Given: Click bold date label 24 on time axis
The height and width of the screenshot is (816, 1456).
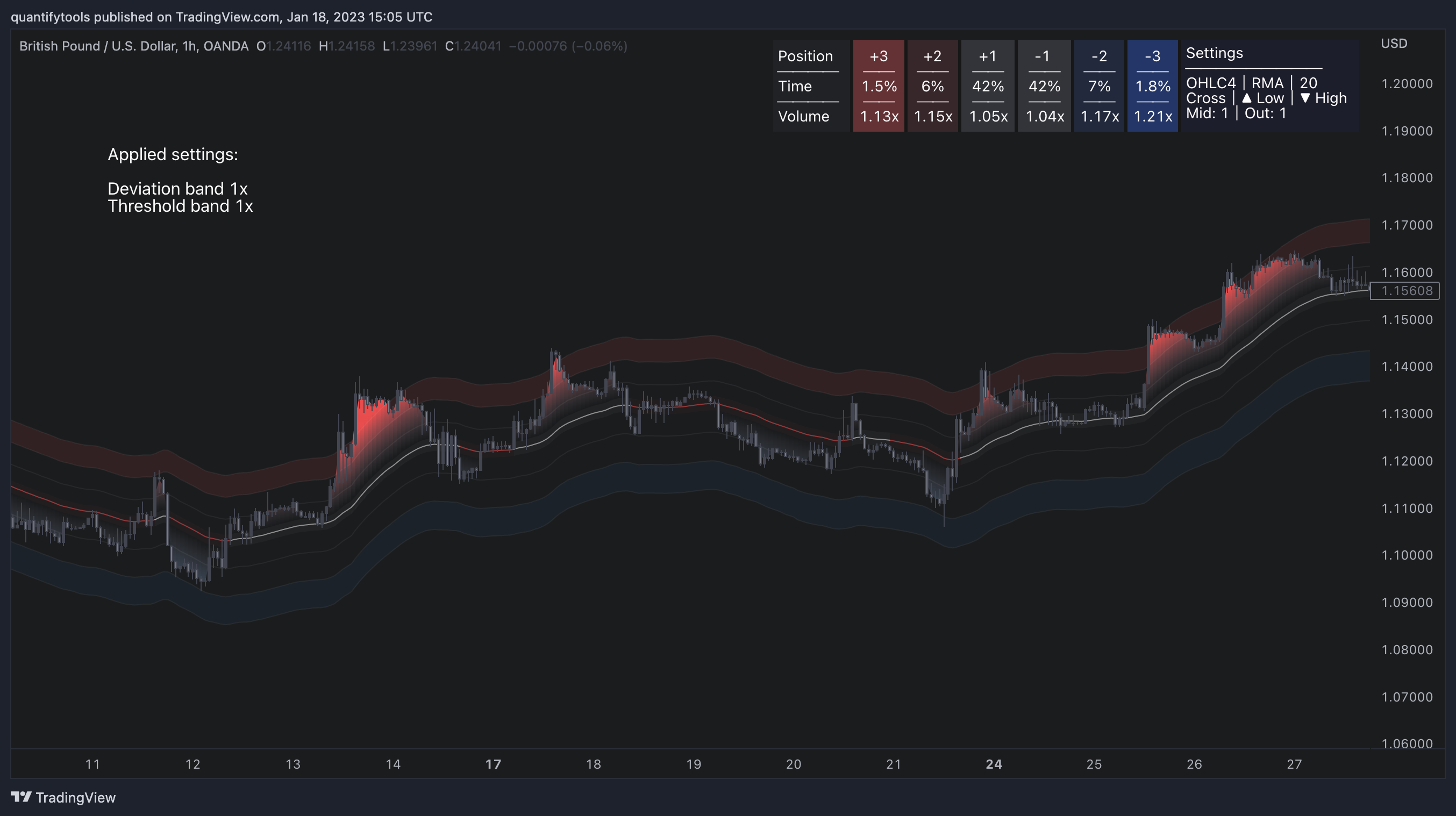Looking at the screenshot, I should tap(994, 764).
